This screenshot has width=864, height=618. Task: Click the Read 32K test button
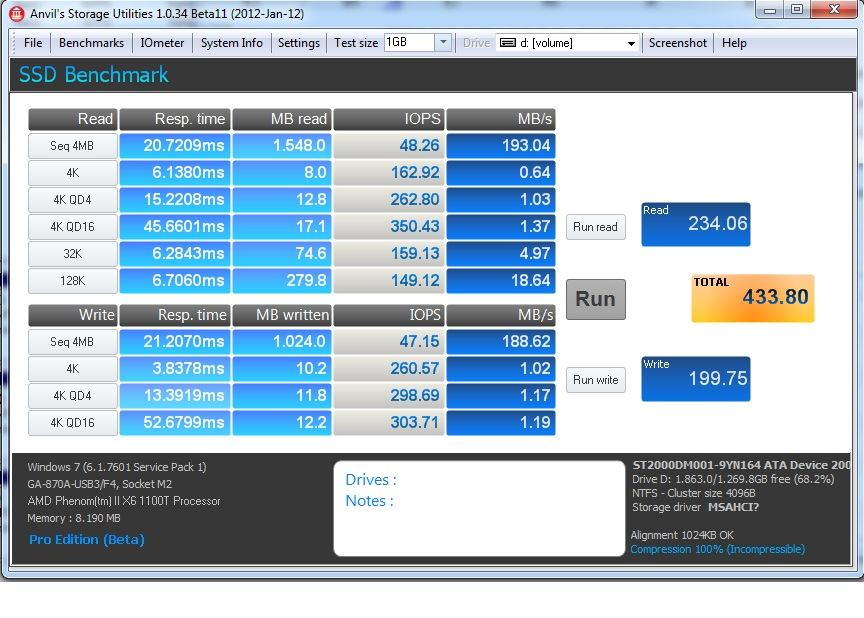tap(73, 254)
